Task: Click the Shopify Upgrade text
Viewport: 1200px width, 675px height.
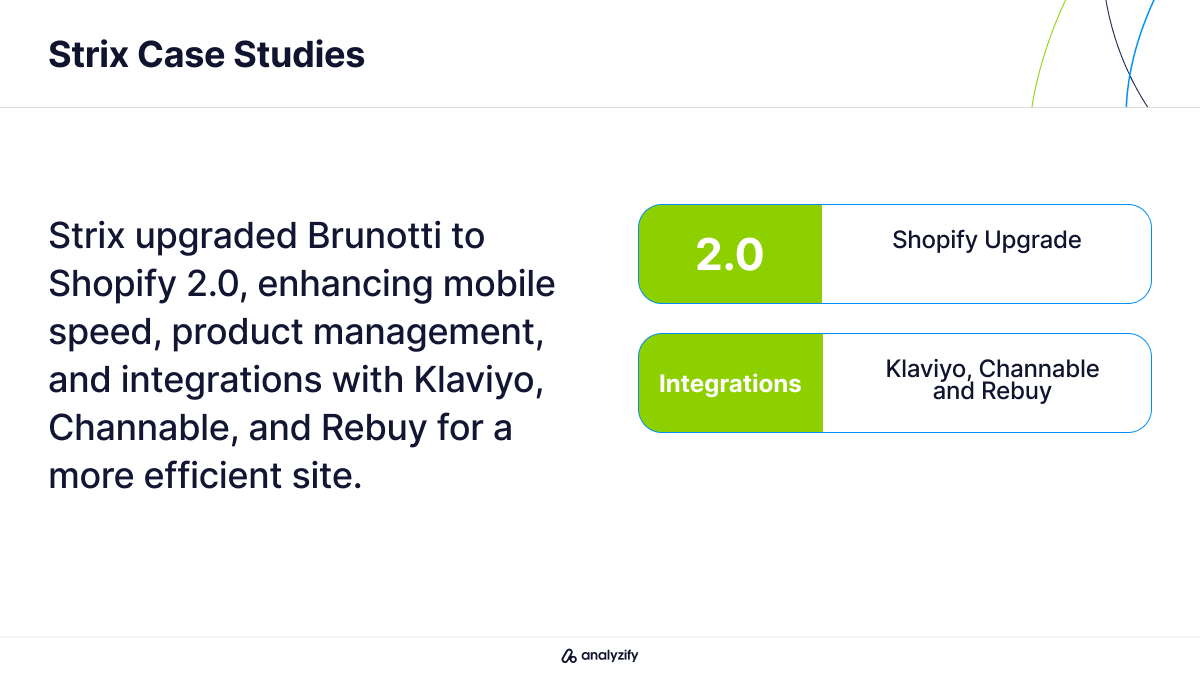Action: (987, 240)
